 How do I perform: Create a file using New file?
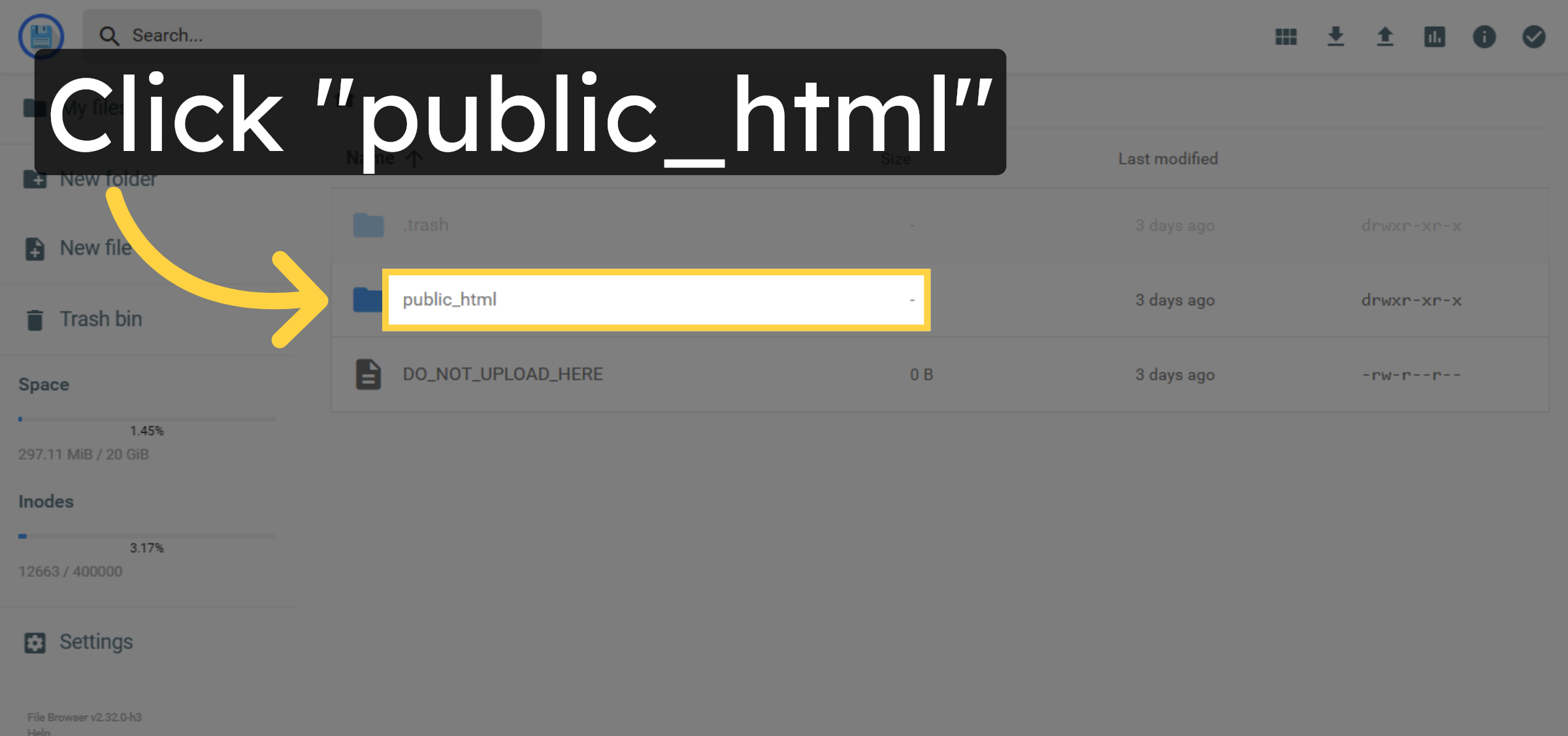(94, 248)
